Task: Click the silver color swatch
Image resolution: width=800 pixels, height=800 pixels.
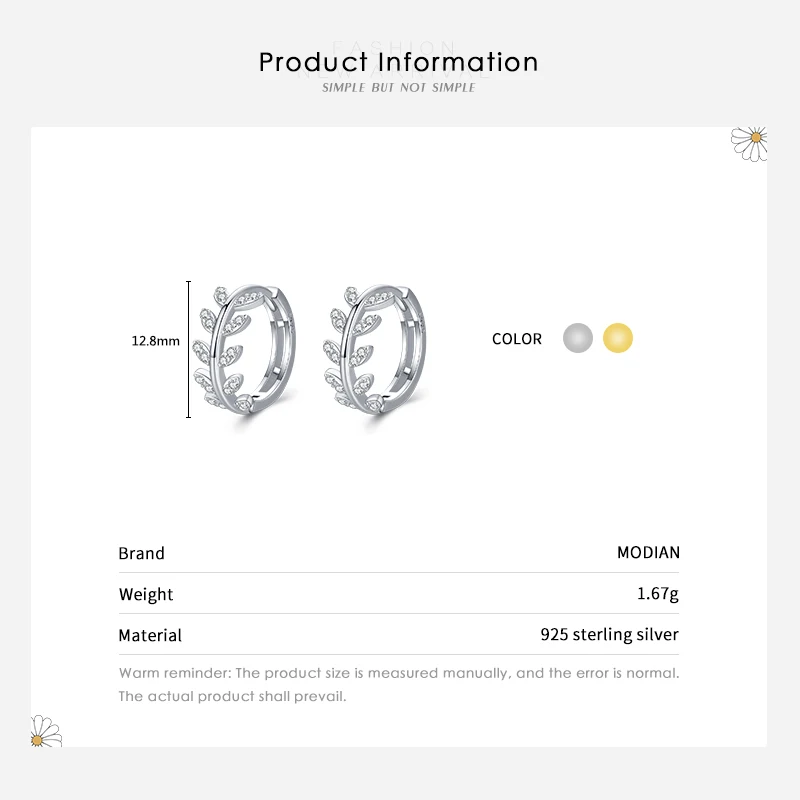Action: click(578, 339)
